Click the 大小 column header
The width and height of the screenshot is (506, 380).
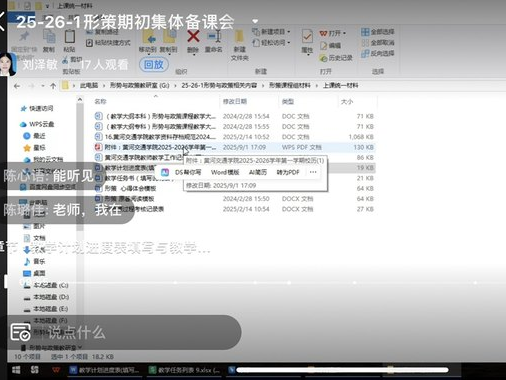point(347,101)
